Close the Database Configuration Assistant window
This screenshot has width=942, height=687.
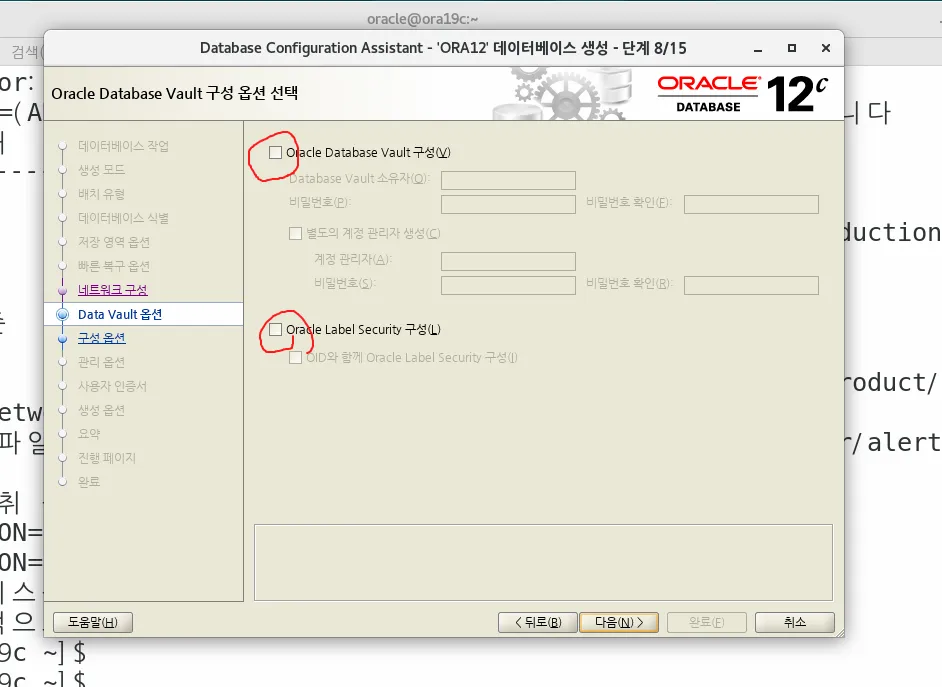pos(826,48)
